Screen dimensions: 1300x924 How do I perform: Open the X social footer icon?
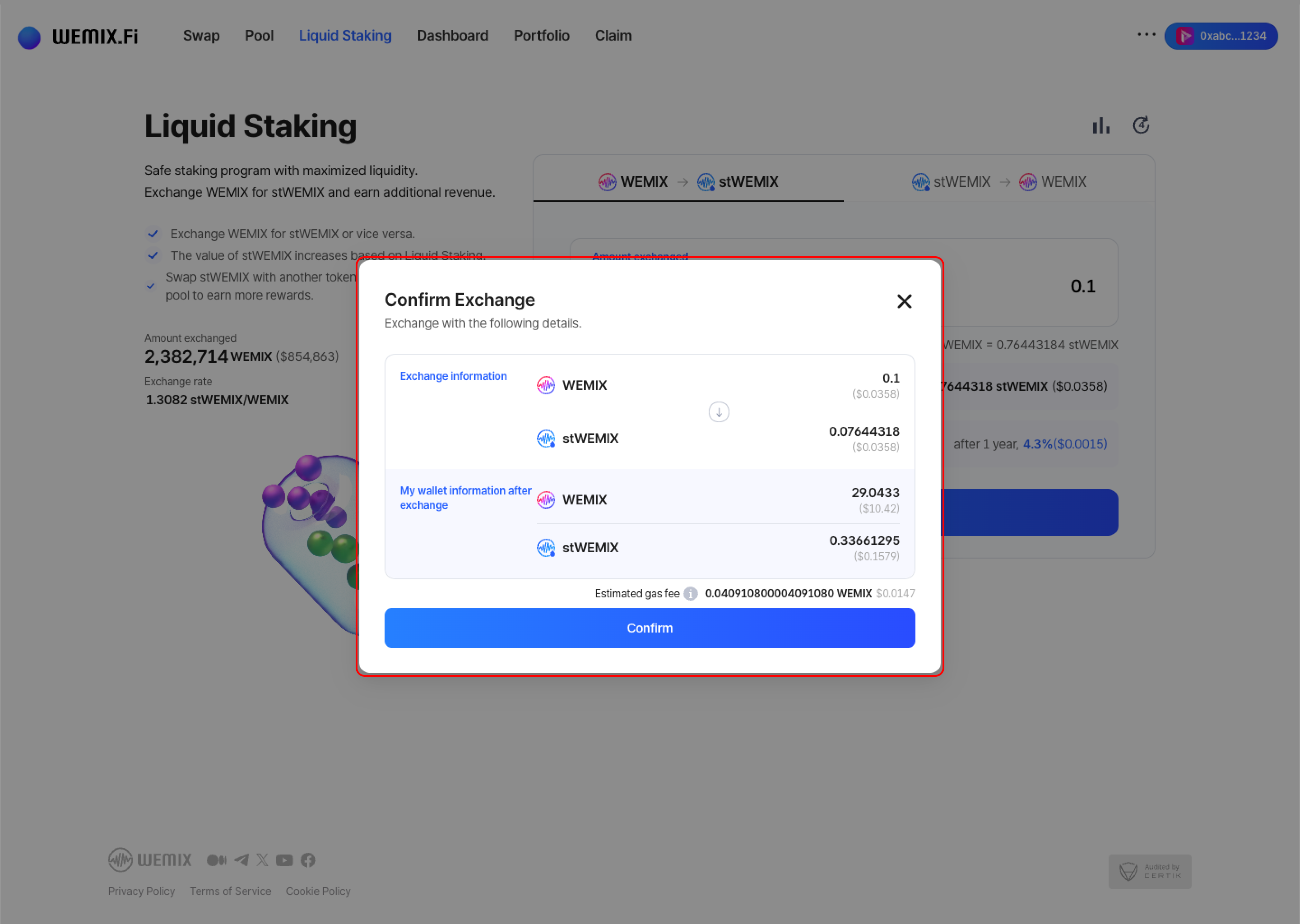pyautogui.click(x=262, y=859)
